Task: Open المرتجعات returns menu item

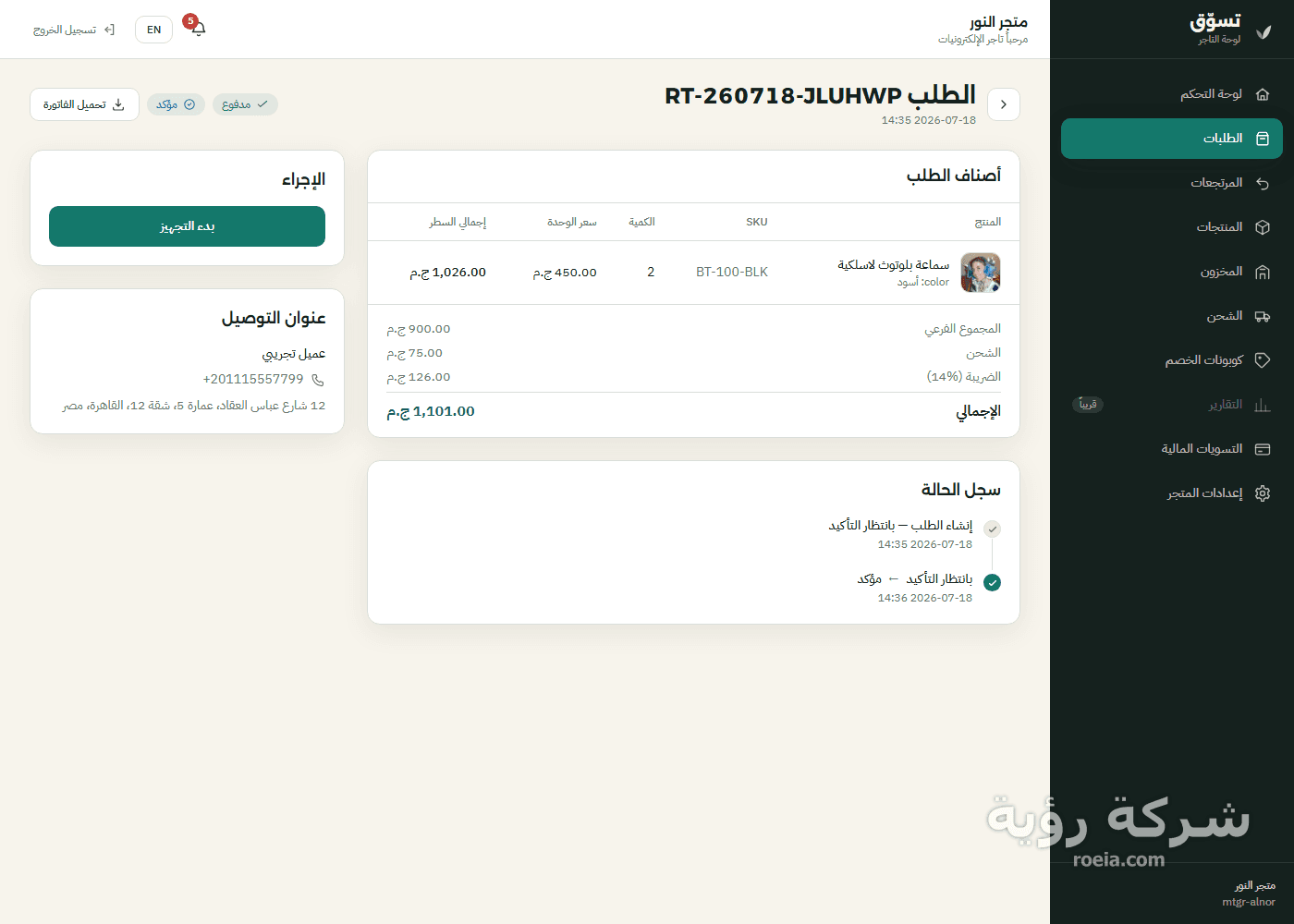Action: tap(1172, 183)
